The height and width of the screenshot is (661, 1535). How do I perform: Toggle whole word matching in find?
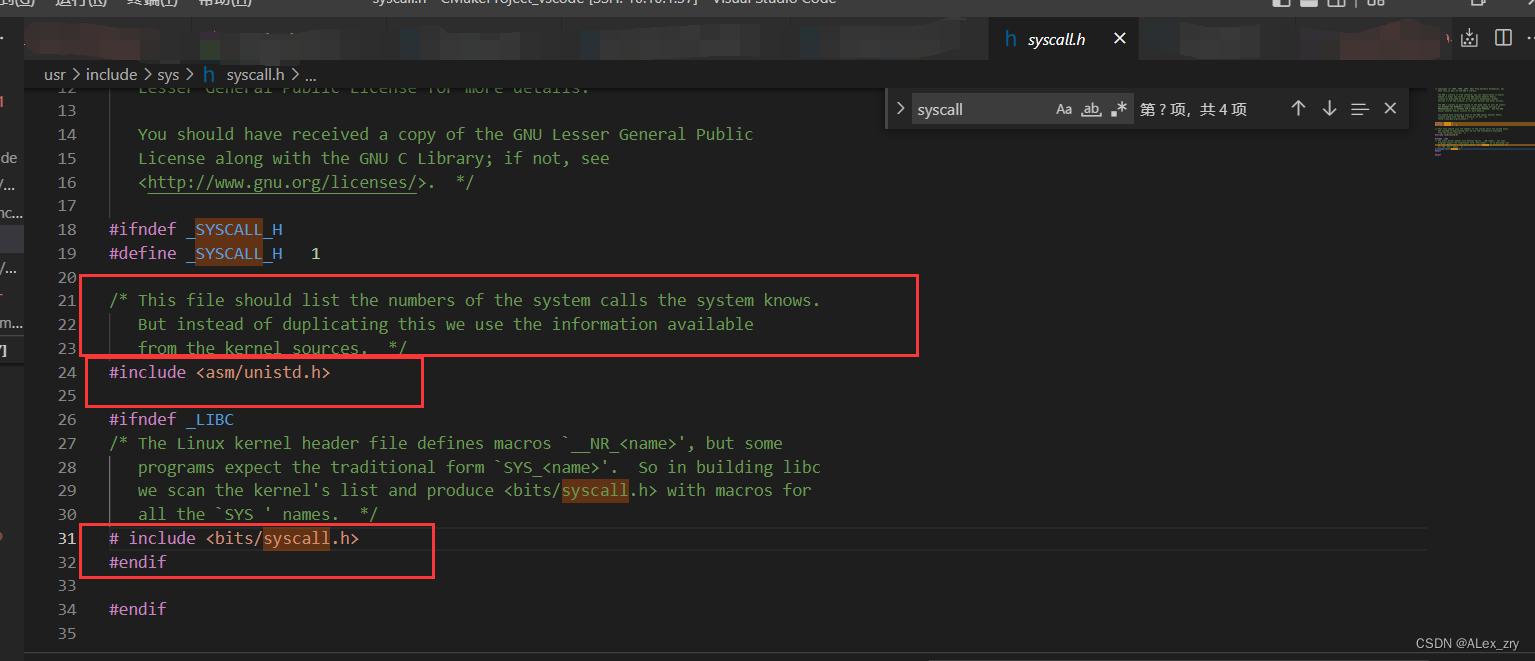tap(1090, 109)
